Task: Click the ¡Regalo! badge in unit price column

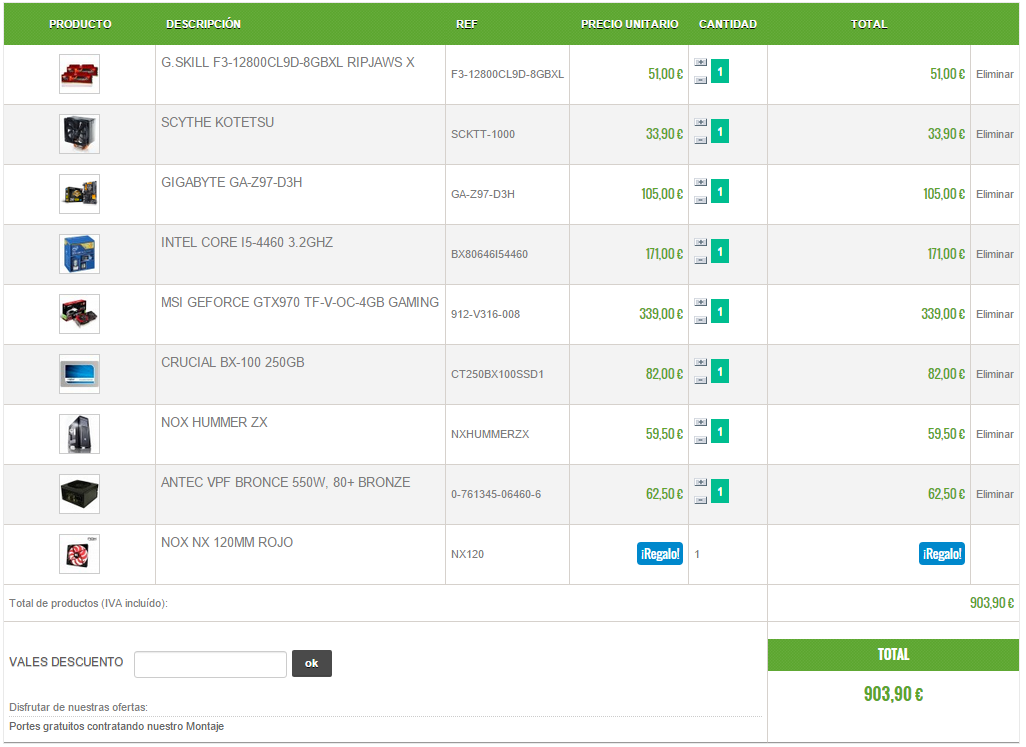Action: click(660, 554)
